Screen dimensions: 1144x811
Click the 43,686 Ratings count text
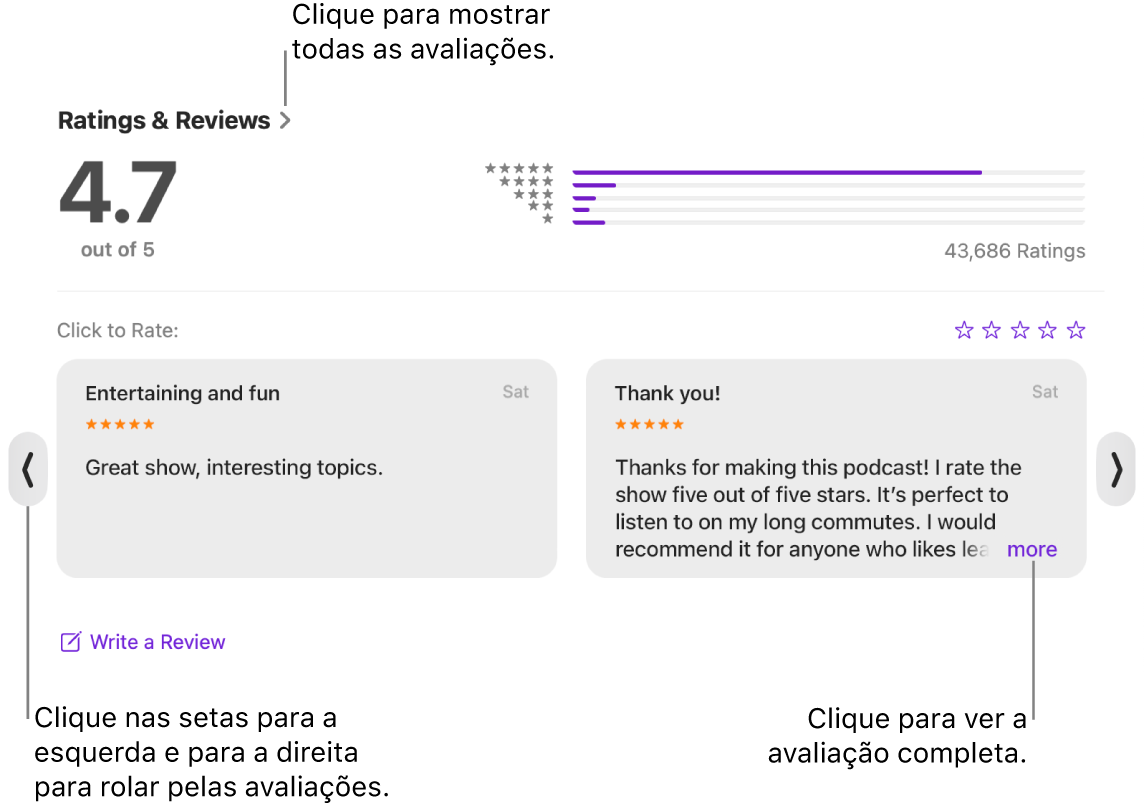pos(1014,251)
